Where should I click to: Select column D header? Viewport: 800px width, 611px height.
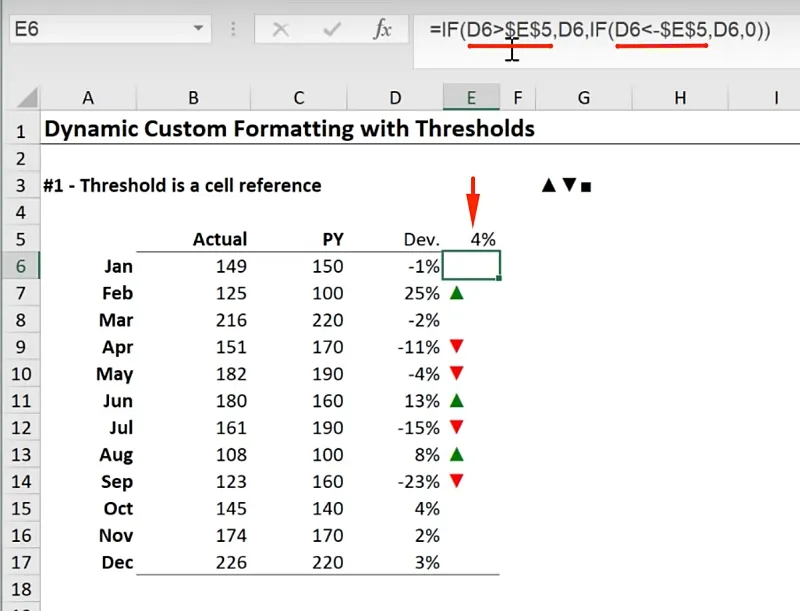pyautogui.click(x=396, y=97)
